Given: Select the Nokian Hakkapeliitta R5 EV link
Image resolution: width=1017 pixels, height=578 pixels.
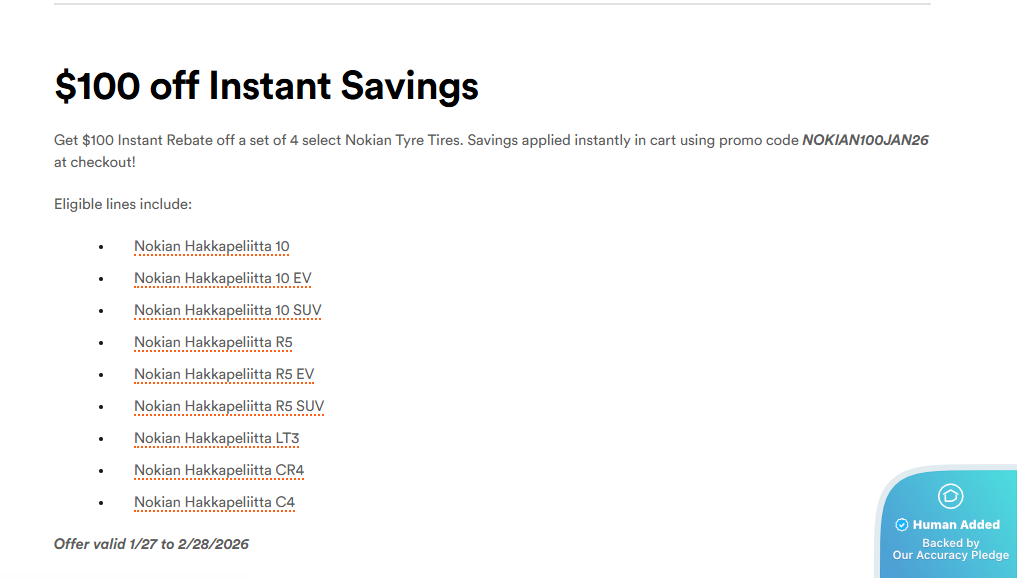Looking at the screenshot, I should pyautogui.click(x=224, y=374).
